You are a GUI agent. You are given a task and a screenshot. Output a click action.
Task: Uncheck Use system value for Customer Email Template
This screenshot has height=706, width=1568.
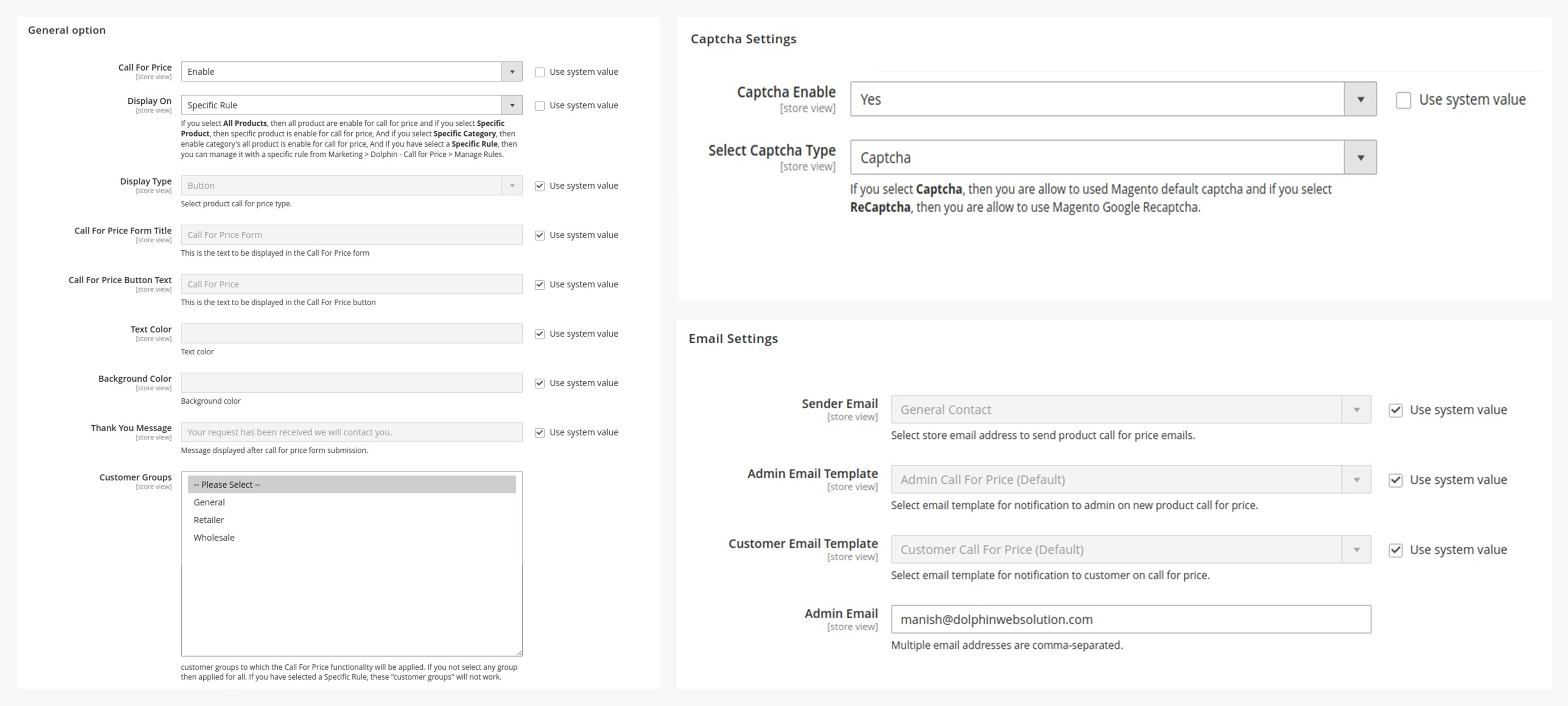[1396, 551]
